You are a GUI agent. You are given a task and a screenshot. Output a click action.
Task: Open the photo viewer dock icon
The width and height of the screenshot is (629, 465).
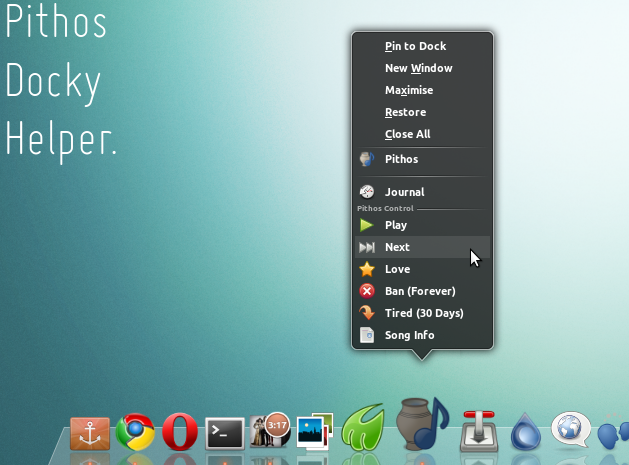tap(315, 433)
